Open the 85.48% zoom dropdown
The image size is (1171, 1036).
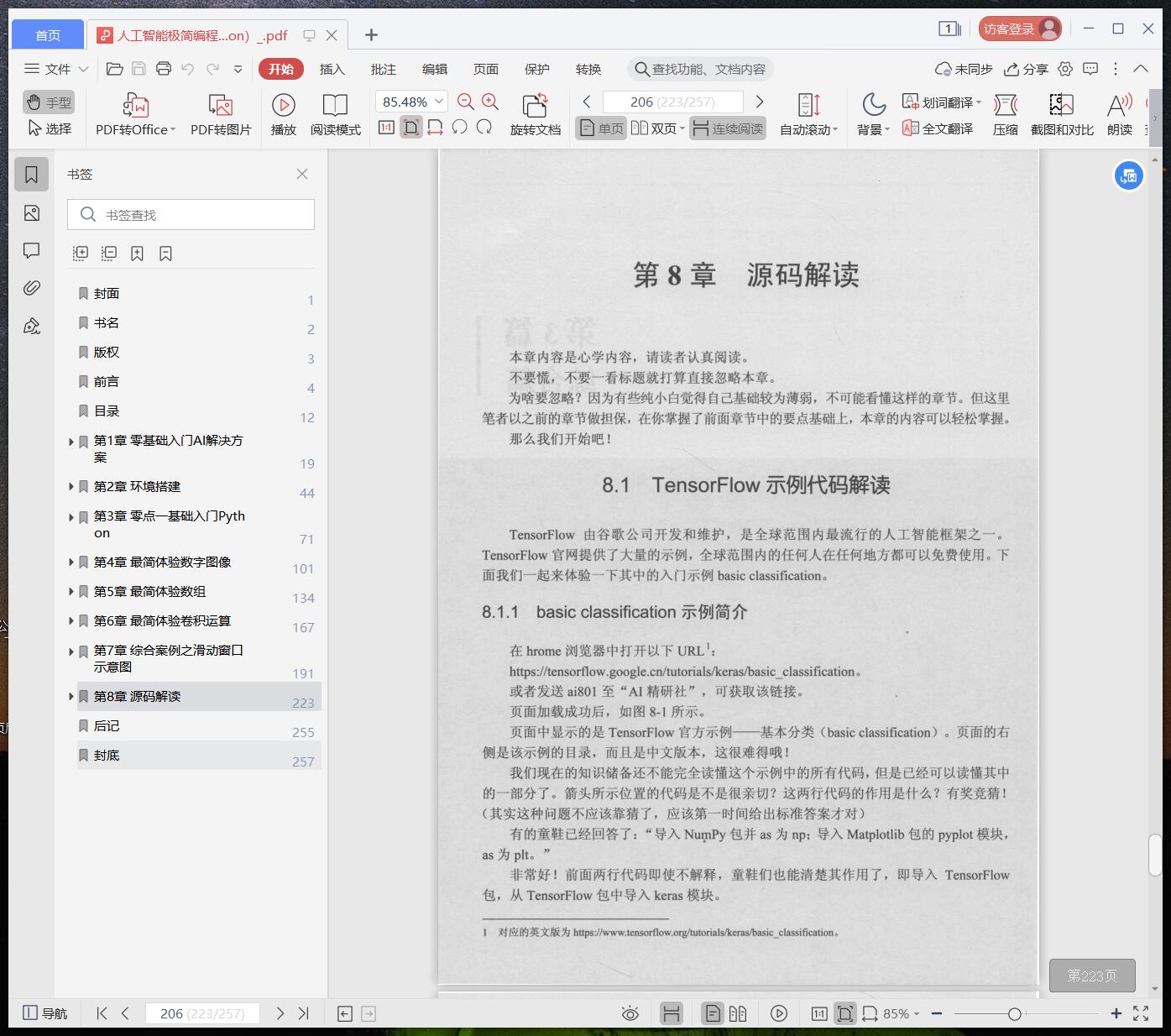click(438, 102)
